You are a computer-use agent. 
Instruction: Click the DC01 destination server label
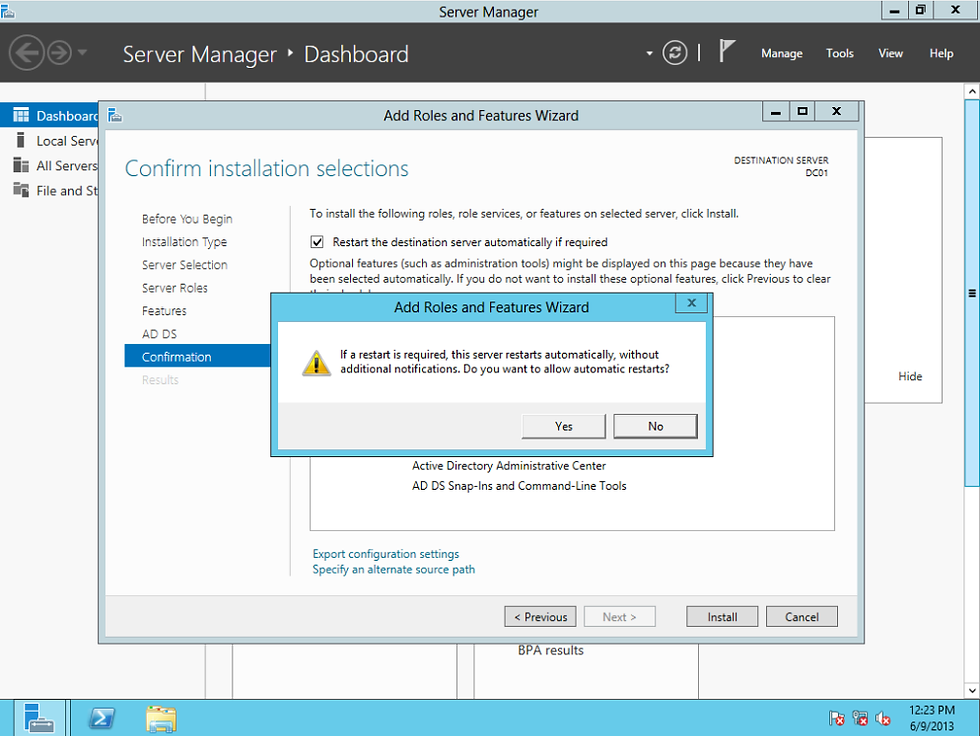coord(816,173)
